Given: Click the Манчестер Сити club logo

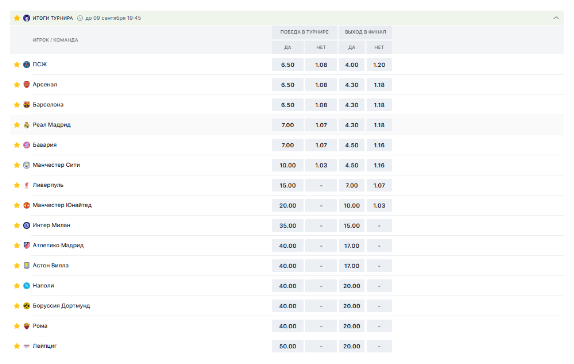Looking at the screenshot, I should click(26, 165).
